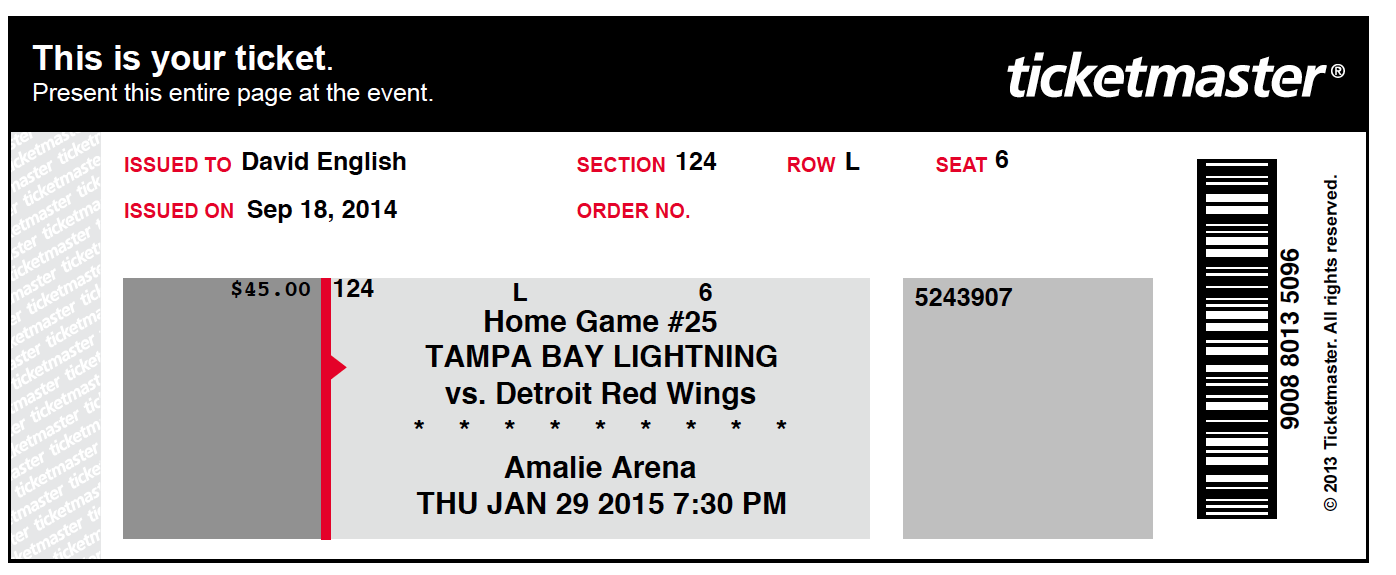The width and height of the screenshot is (1396, 575).
Task: Click the barcode number 9008 8013 5096
Action: [x=1290, y=339]
